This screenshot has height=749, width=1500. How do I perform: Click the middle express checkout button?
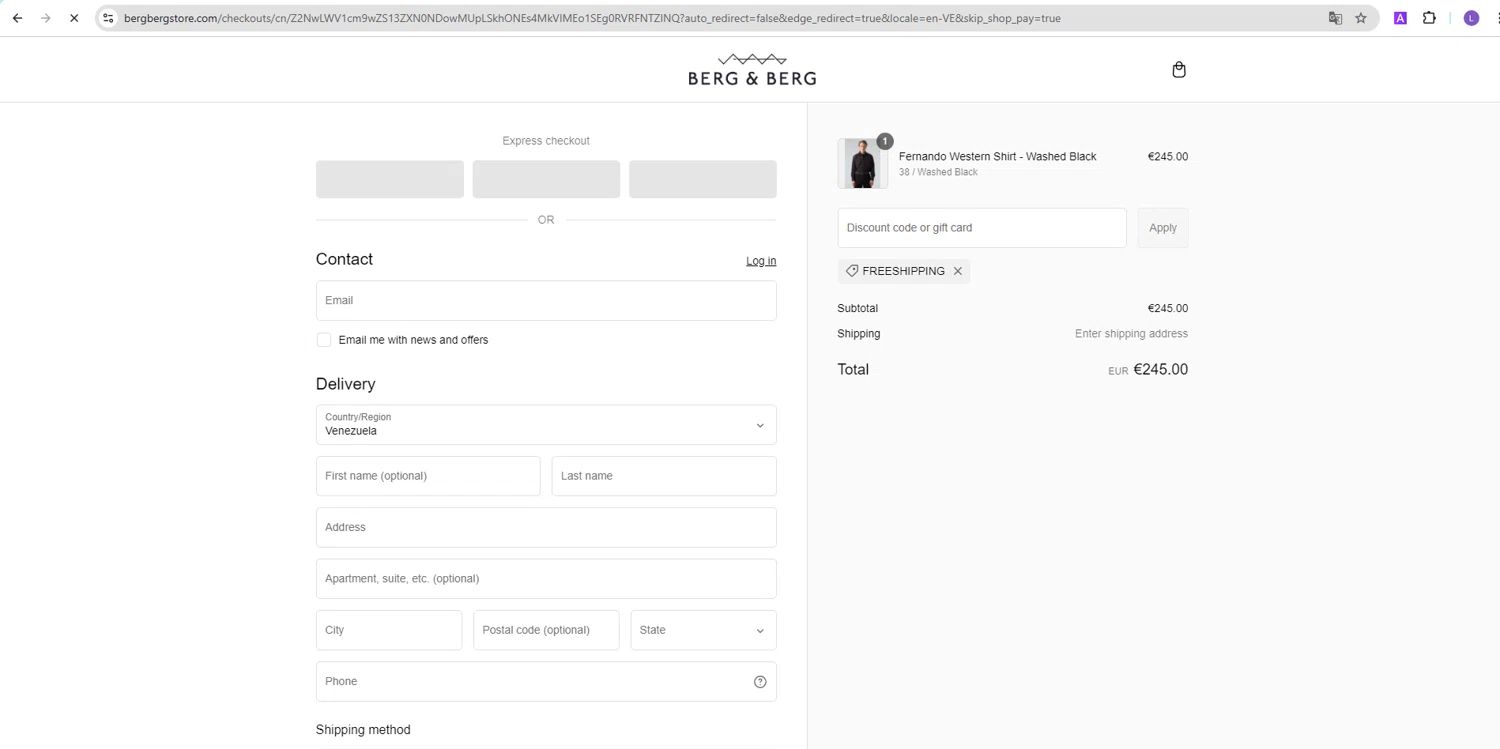tap(546, 179)
